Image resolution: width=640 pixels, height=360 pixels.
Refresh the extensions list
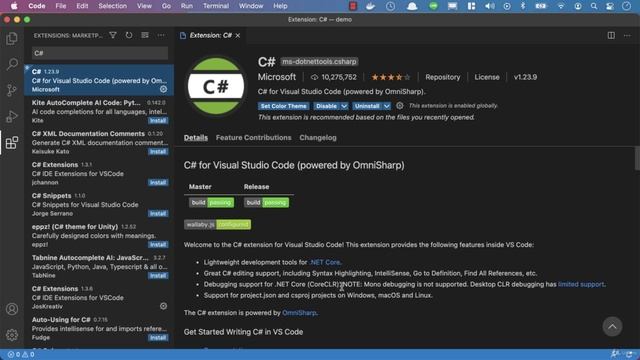pos(129,36)
